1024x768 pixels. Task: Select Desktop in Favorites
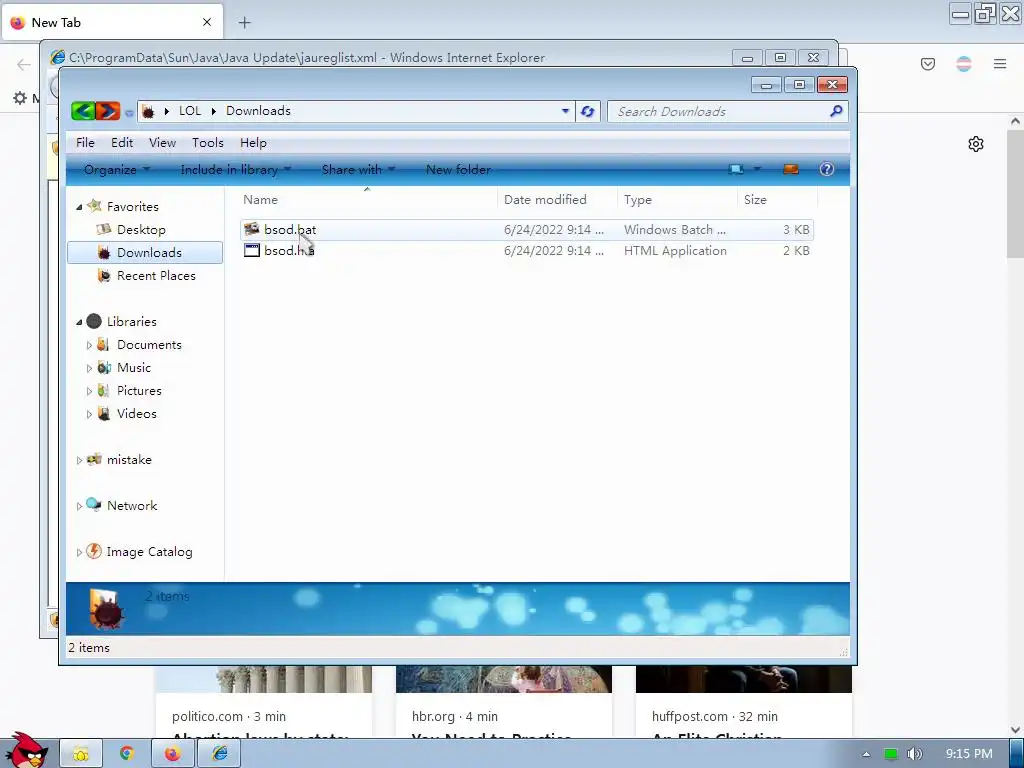141,229
